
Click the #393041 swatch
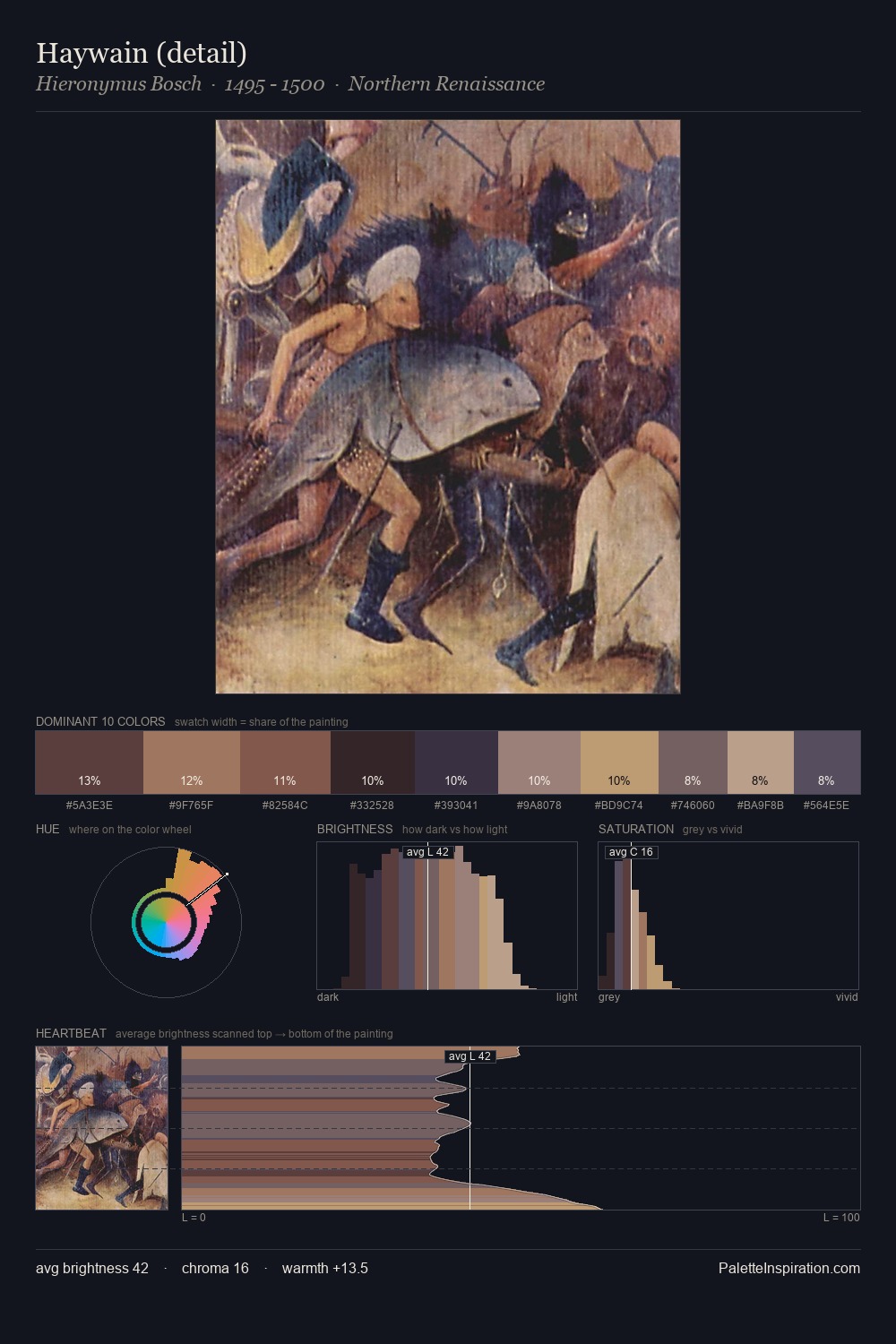point(456,762)
